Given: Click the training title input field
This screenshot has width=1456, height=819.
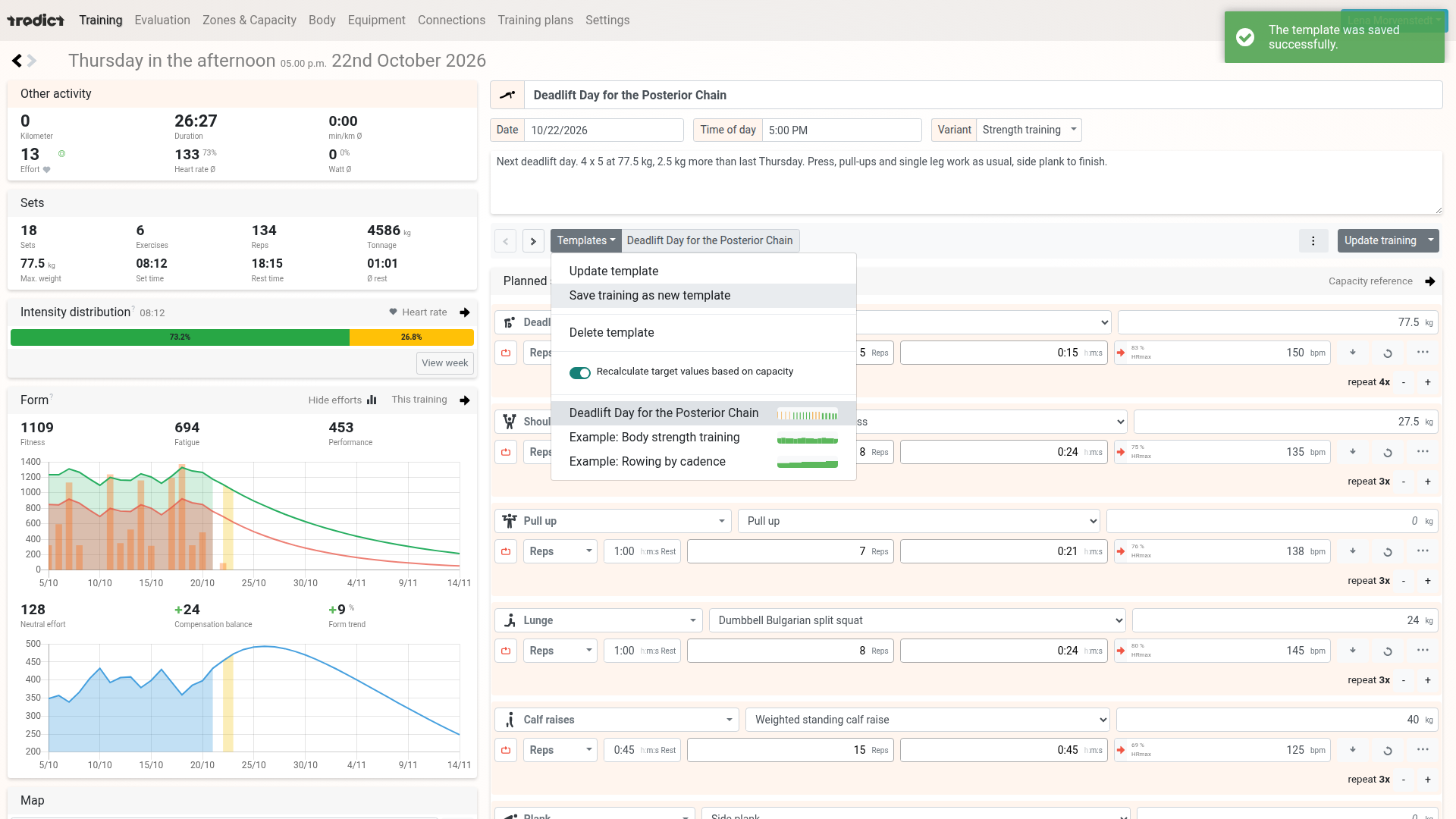Looking at the screenshot, I should point(983,96).
